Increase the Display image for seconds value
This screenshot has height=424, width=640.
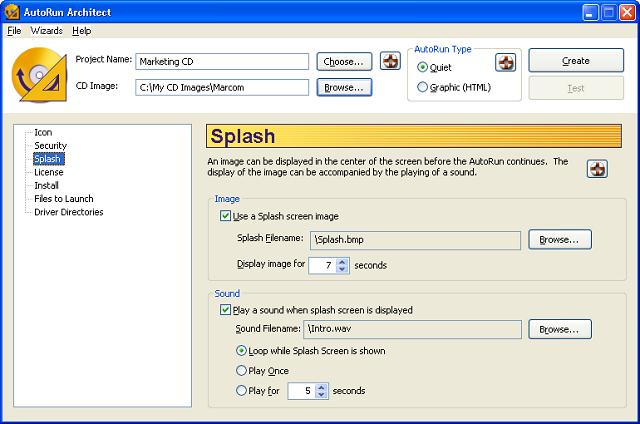(x=342, y=262)
